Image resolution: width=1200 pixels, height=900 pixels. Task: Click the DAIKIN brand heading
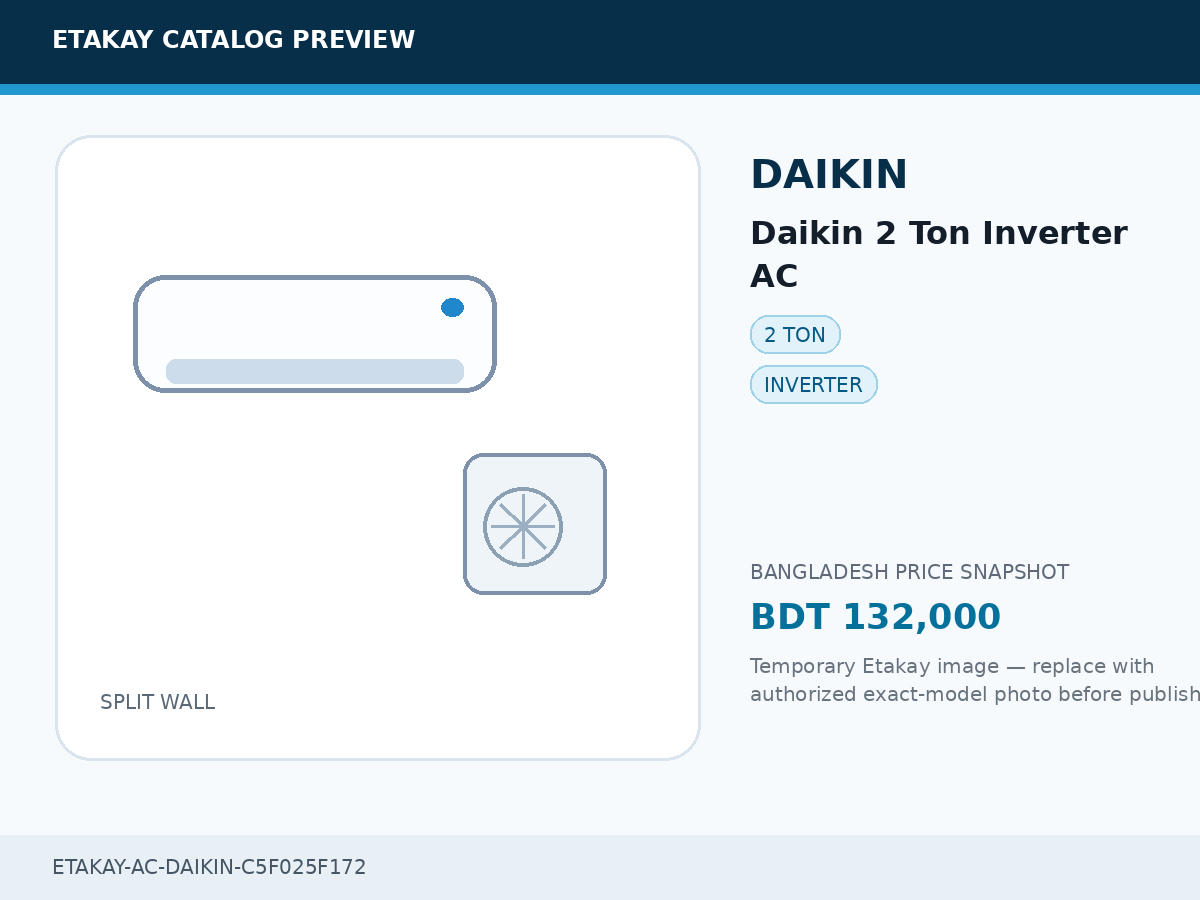pos(829,175)
